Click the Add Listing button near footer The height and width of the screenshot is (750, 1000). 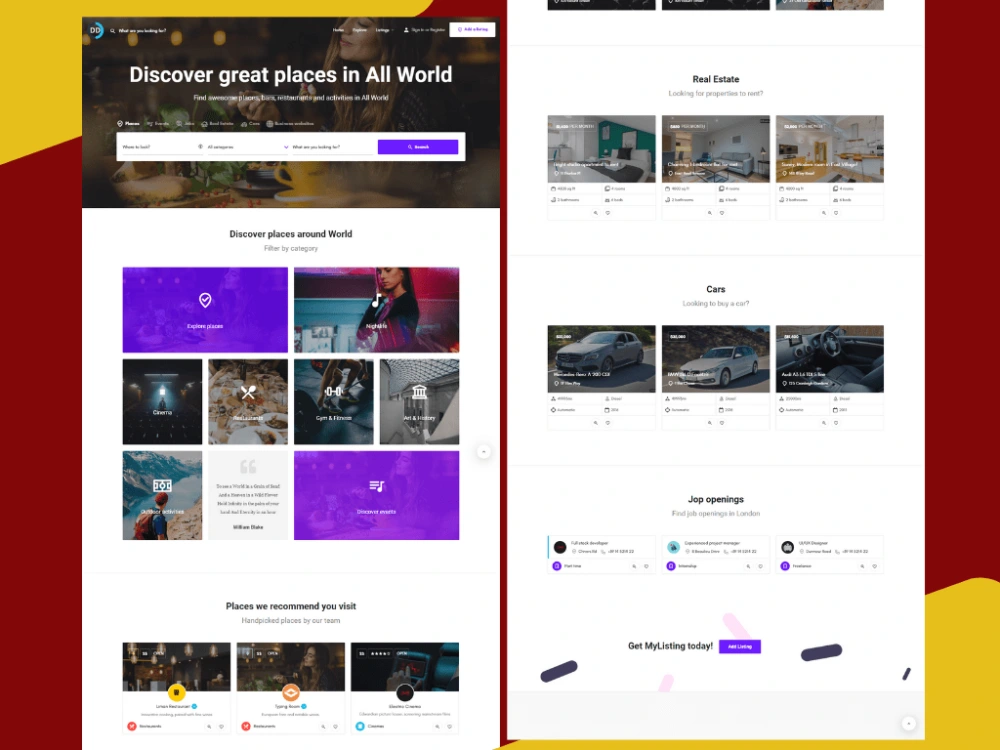coord(740,647)
